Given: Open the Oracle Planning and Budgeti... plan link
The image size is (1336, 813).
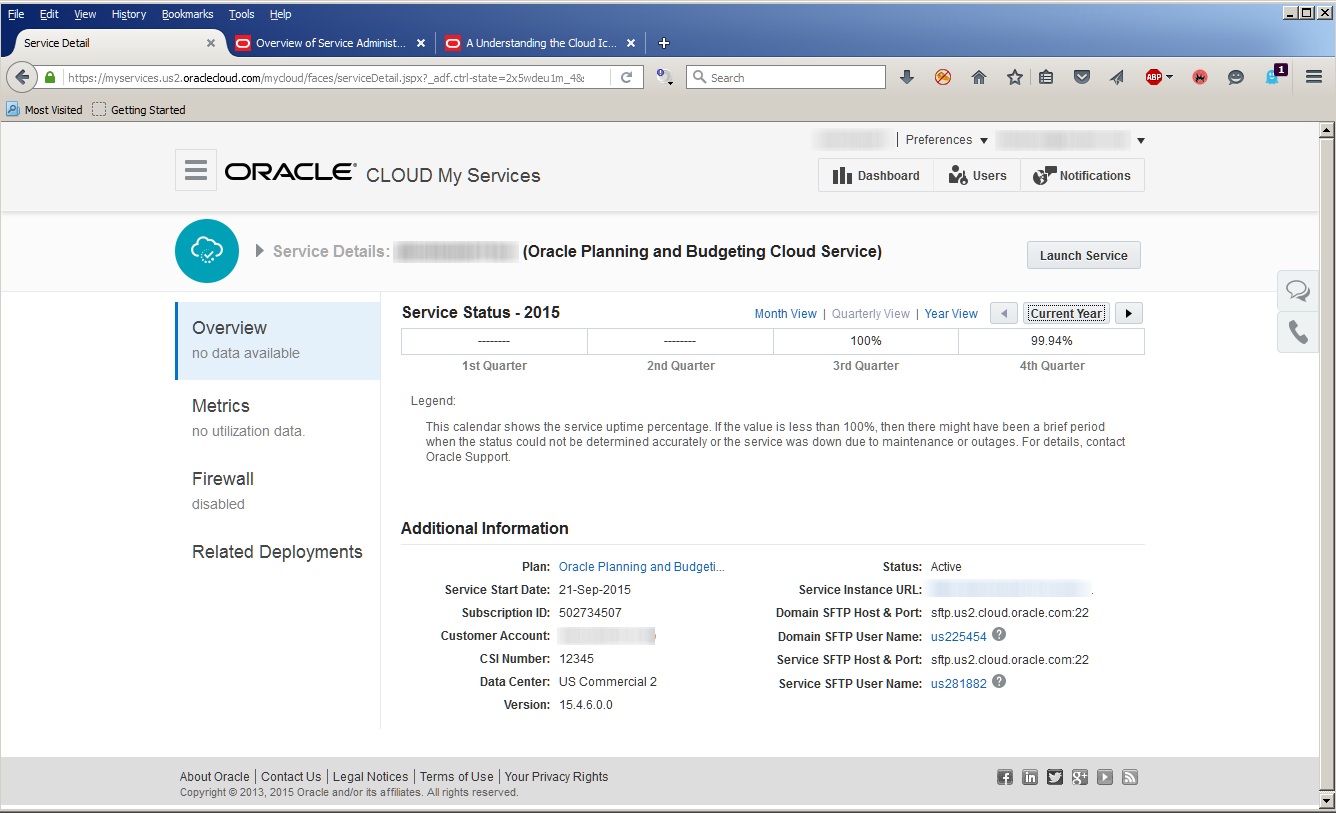Looking at the screenshot, I should 642,567.
